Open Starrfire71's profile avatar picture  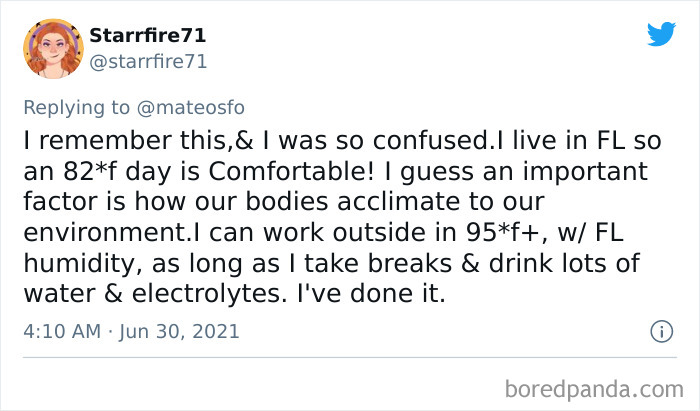click(52, 48)
